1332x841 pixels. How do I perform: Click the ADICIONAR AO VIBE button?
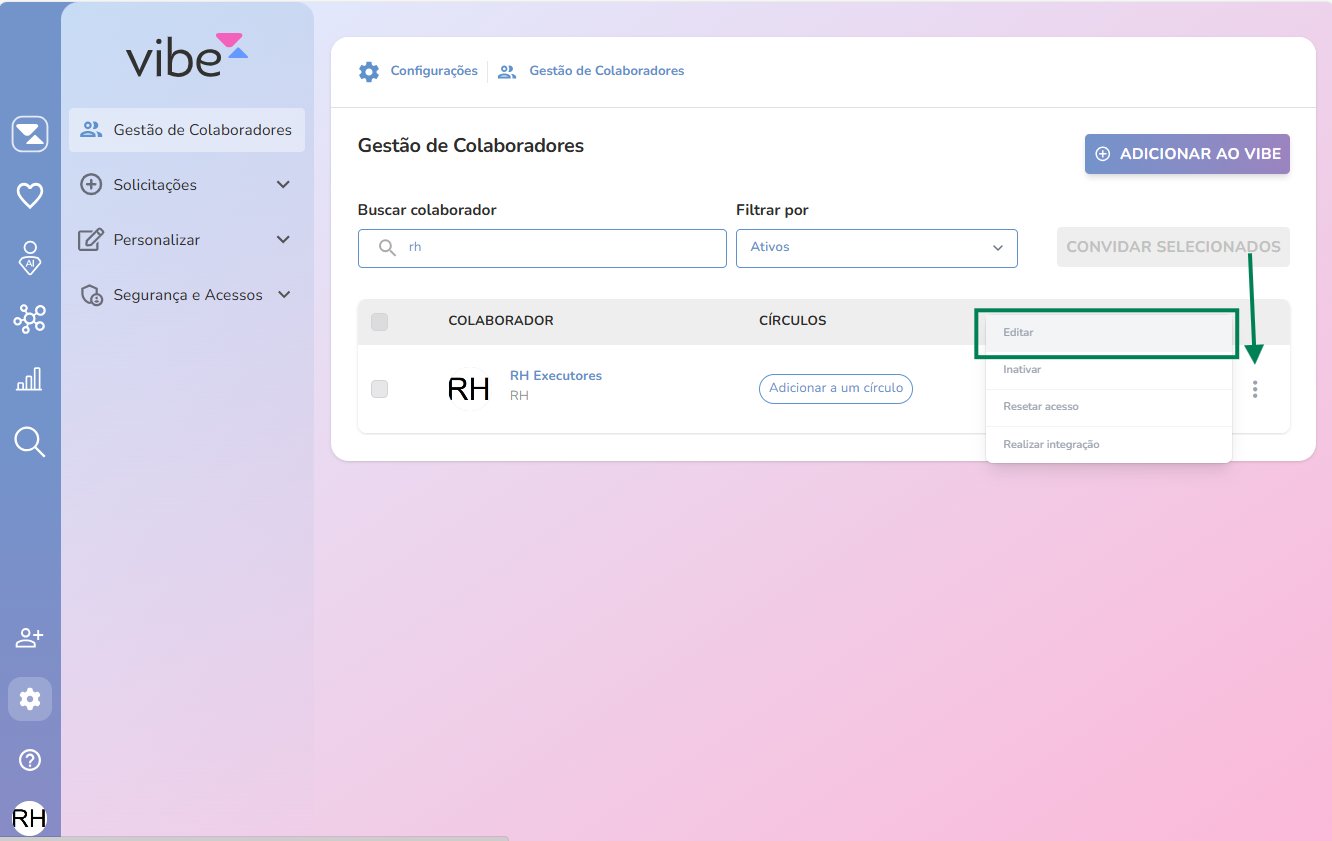(x=1187, y=154)
